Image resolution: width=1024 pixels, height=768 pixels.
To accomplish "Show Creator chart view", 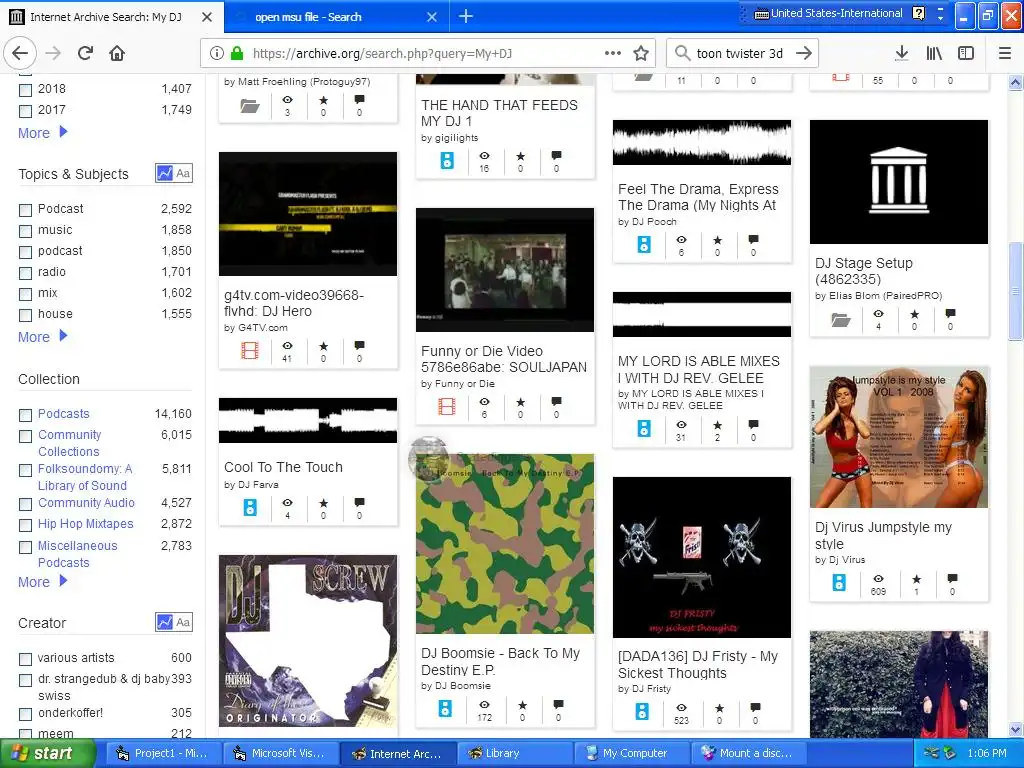I will (x=165, y=622).
